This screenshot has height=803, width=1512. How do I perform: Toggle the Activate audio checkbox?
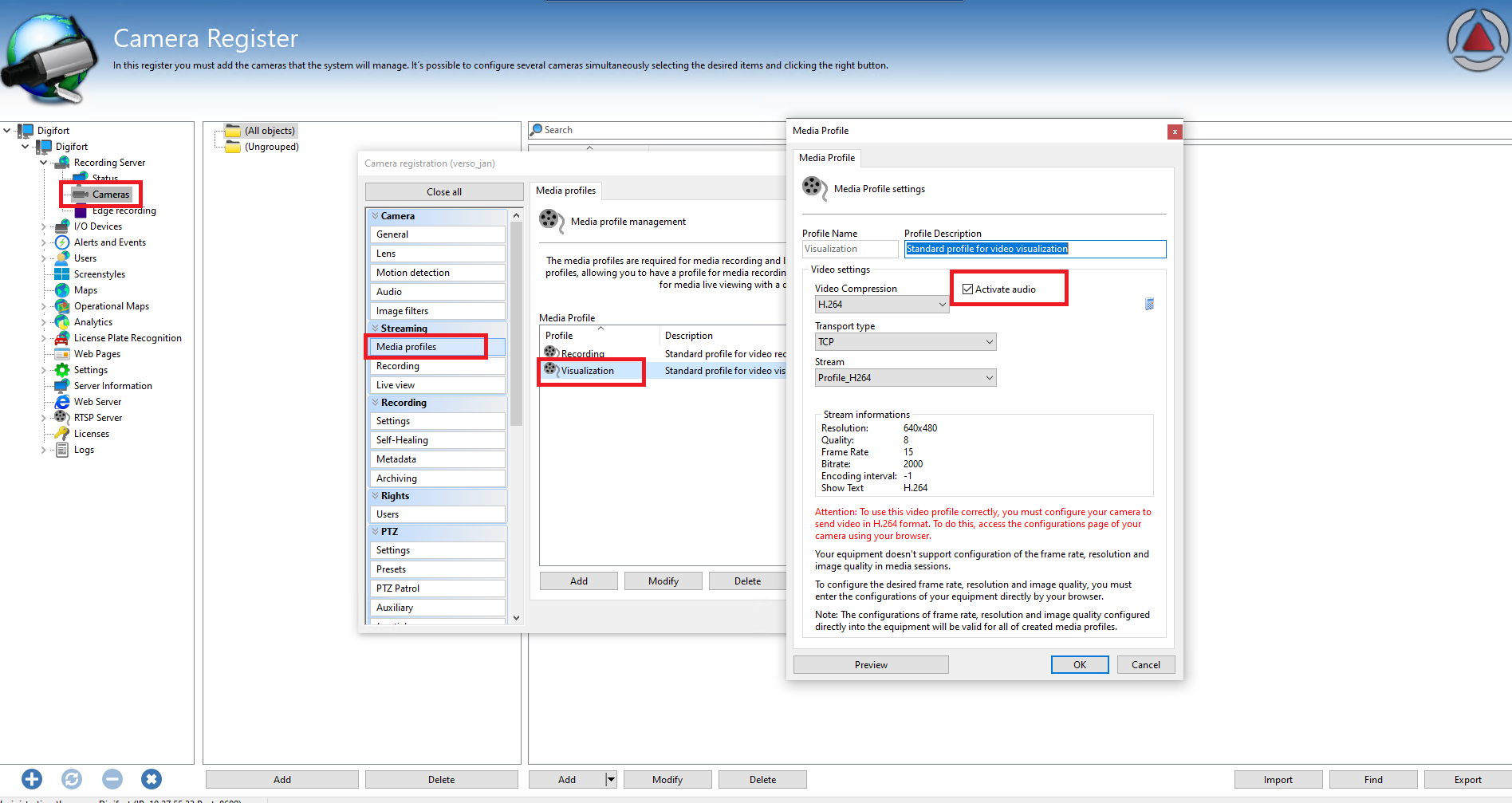click(x=968, y=289)
